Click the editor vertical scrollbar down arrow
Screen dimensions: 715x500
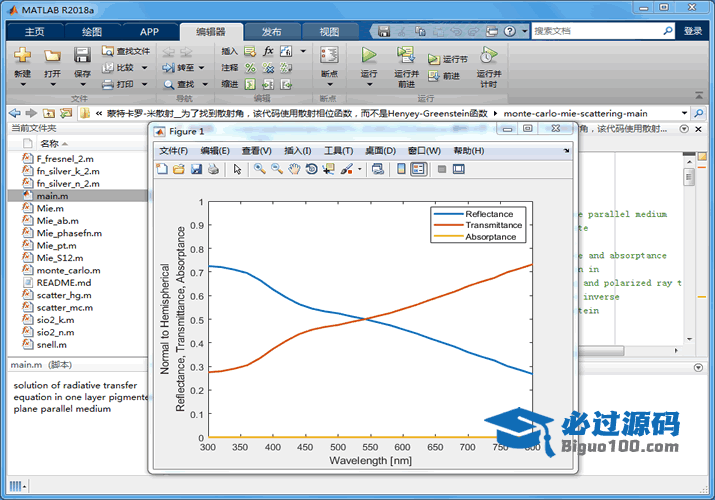(689, 339)
